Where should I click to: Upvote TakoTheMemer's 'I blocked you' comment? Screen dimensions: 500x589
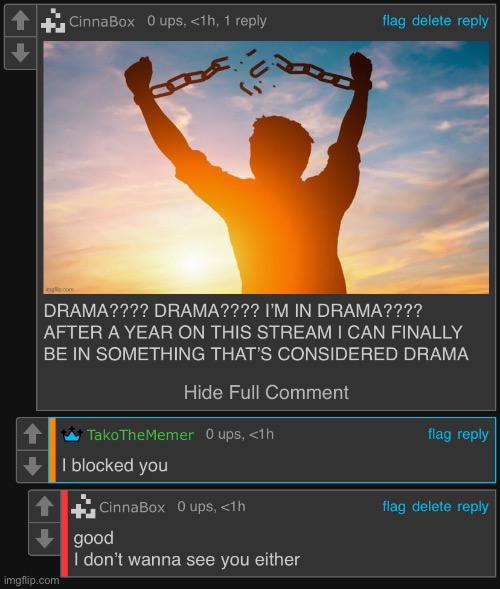click(x=32, y=434)
